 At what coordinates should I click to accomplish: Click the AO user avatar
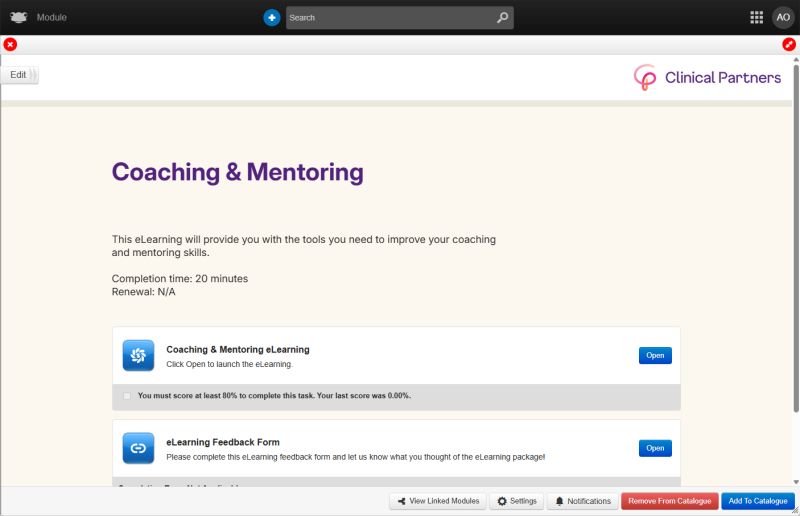pos(782,18)
